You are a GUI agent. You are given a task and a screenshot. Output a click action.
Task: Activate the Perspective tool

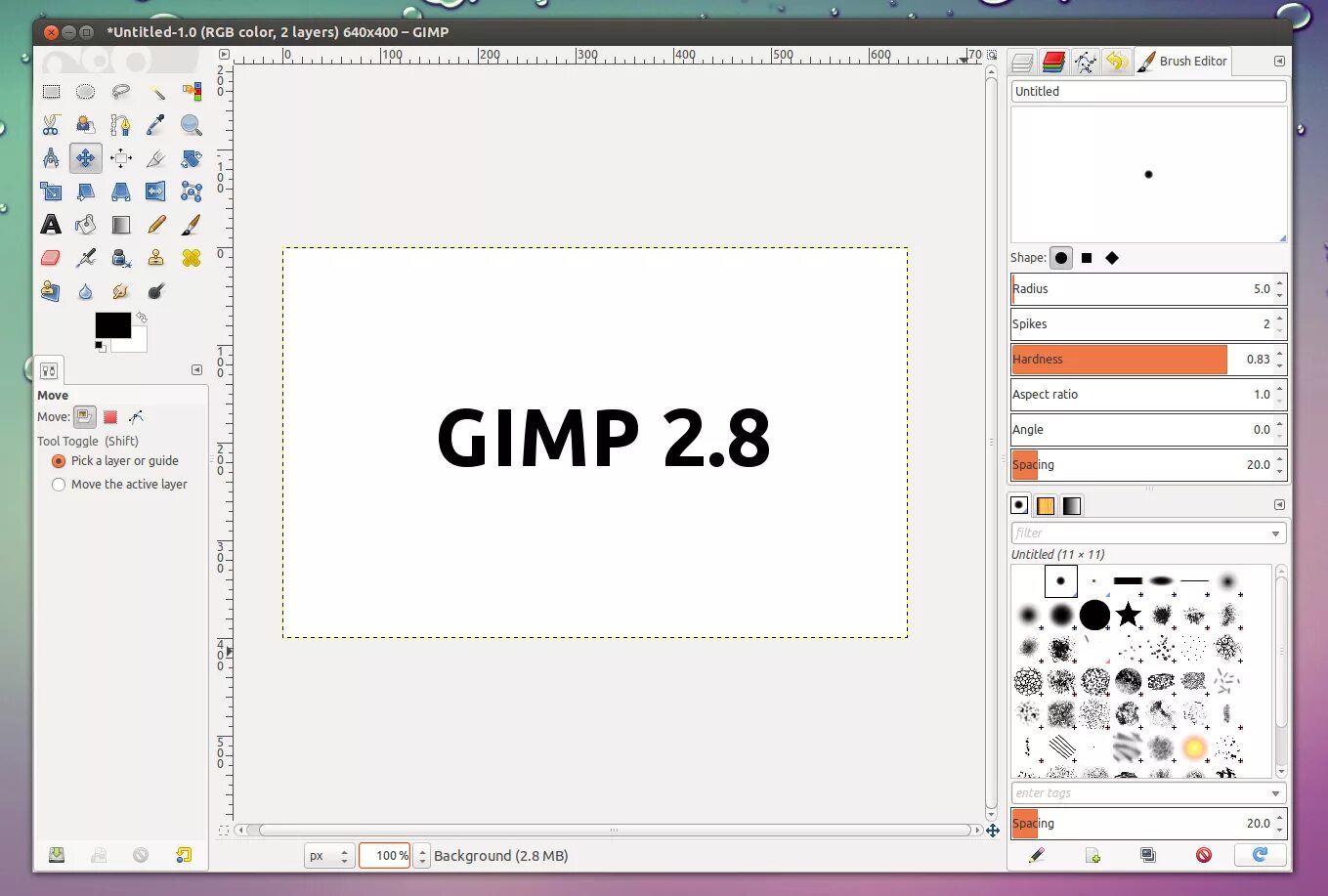121,192
